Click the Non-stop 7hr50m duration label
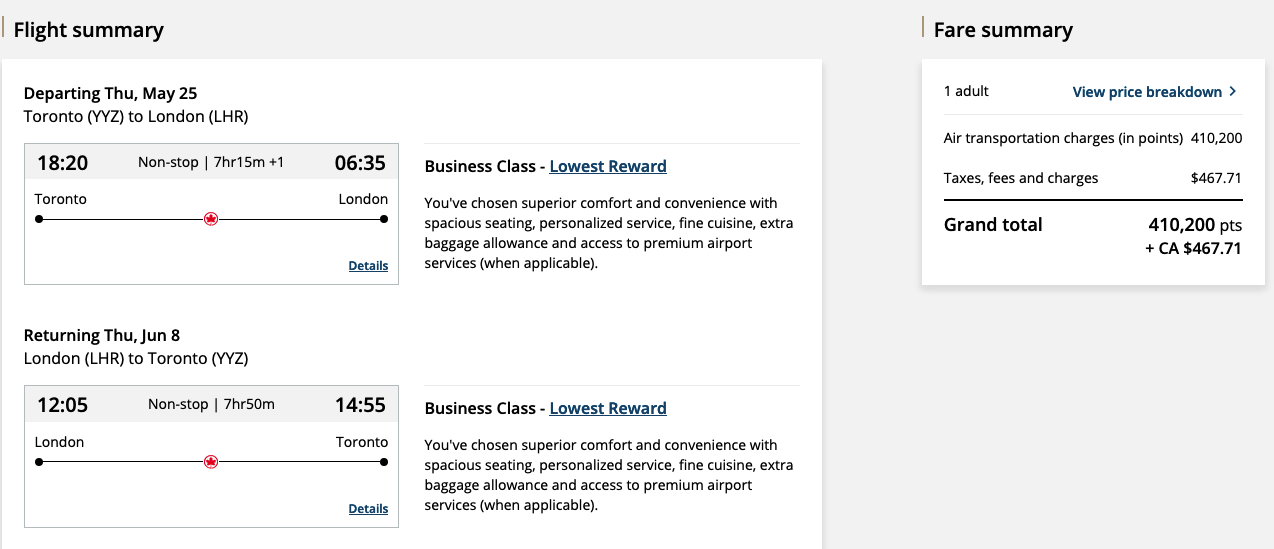This screenshot has width=1274, height=549. [211, 404]
